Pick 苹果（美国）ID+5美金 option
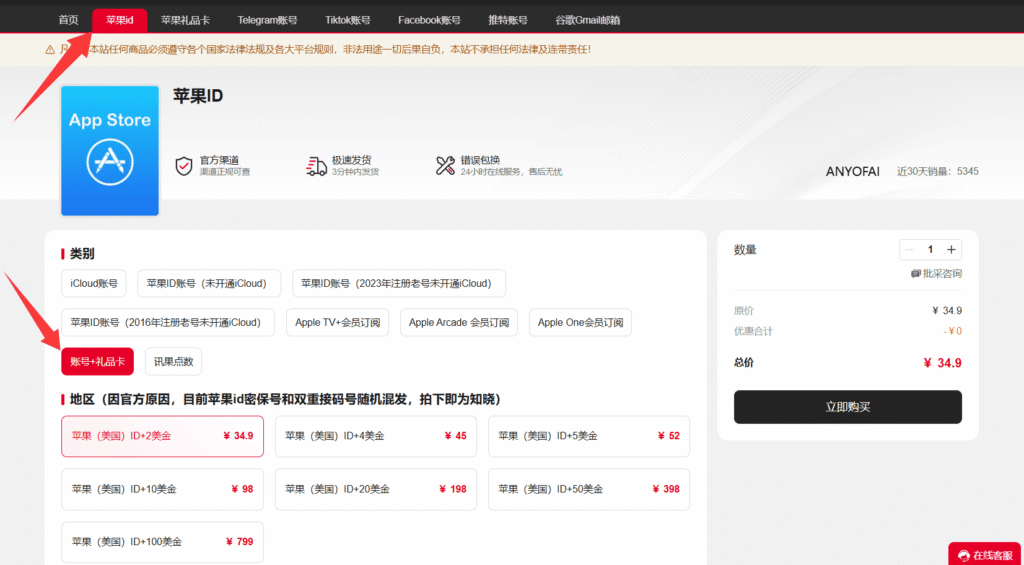Viewport: 1024px width, 565px height. [589, 436]
